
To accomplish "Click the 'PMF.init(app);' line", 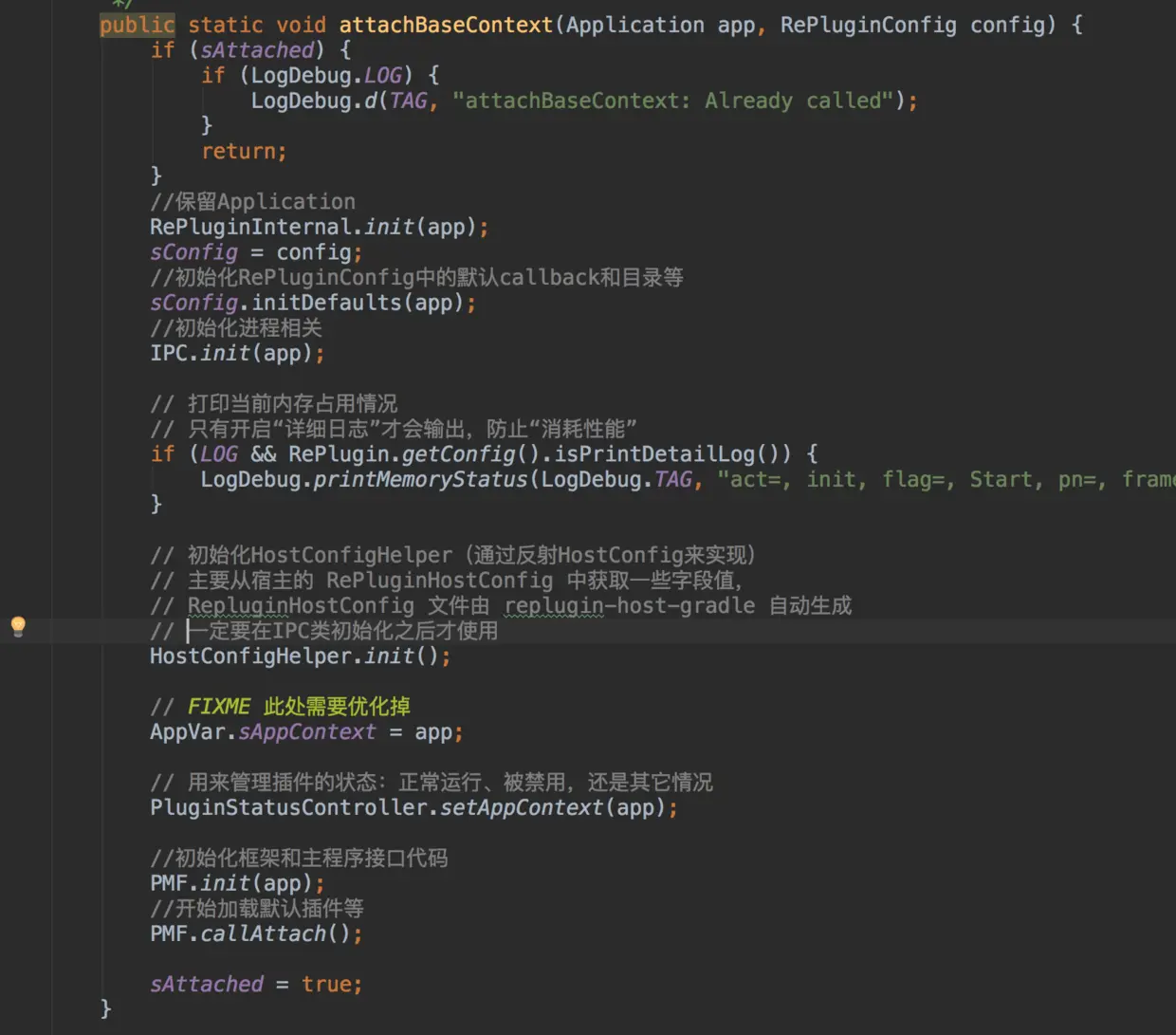I will point(237,883).
